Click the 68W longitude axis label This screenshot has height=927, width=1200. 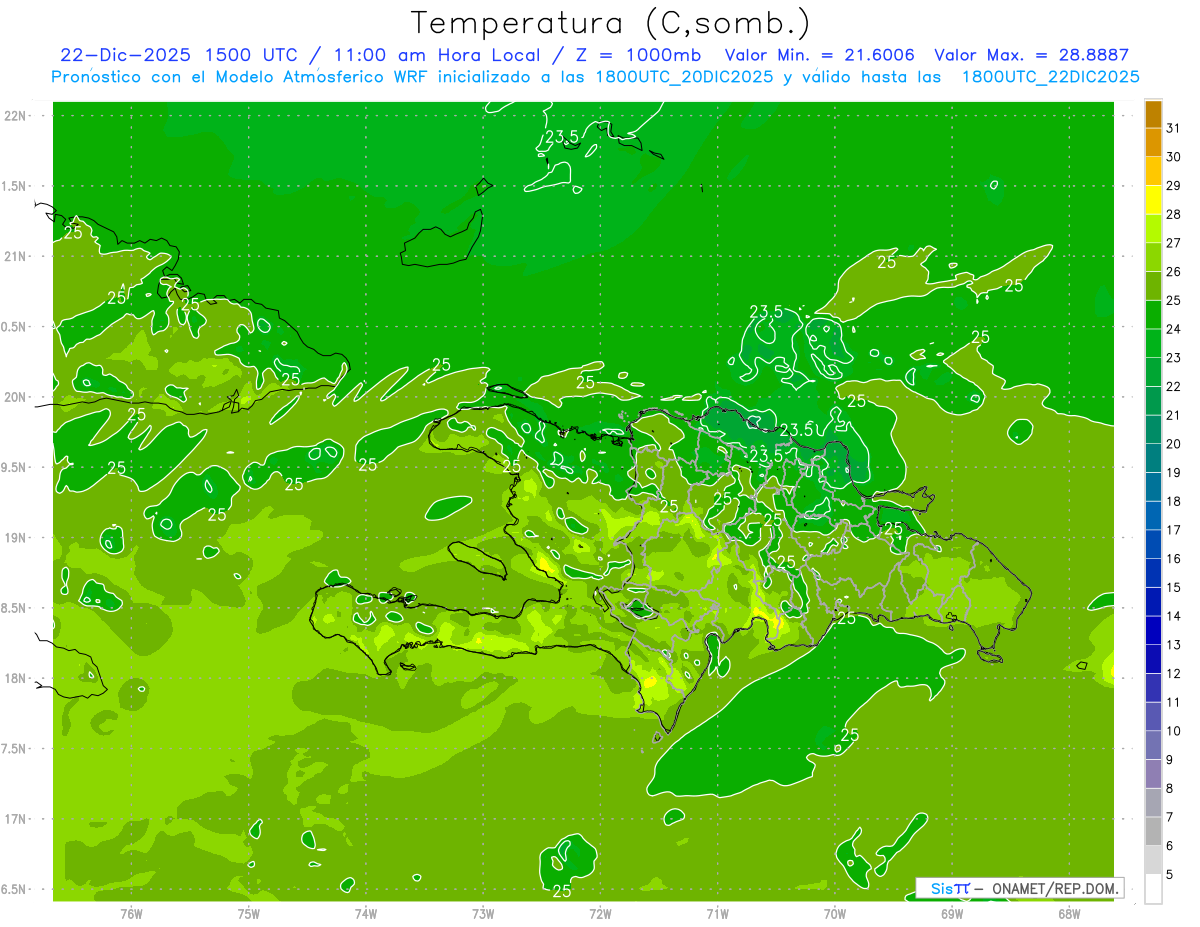click(1069, 913)
